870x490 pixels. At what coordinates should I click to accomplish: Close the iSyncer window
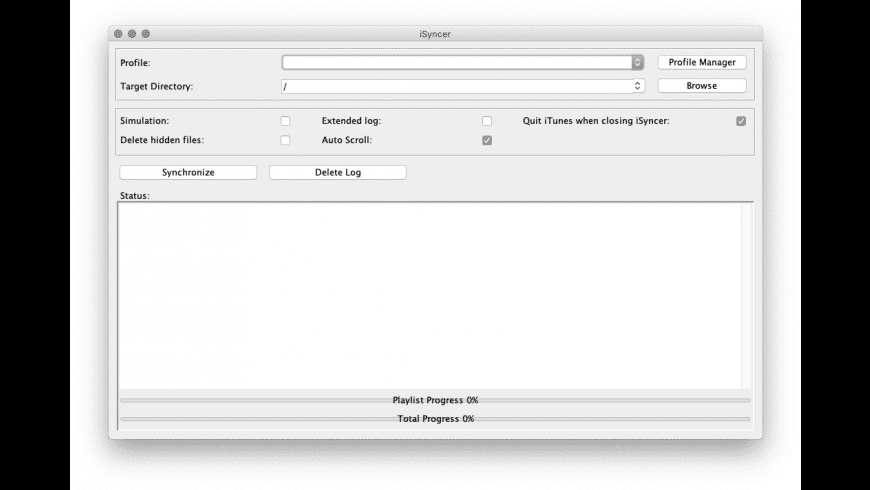118,34
